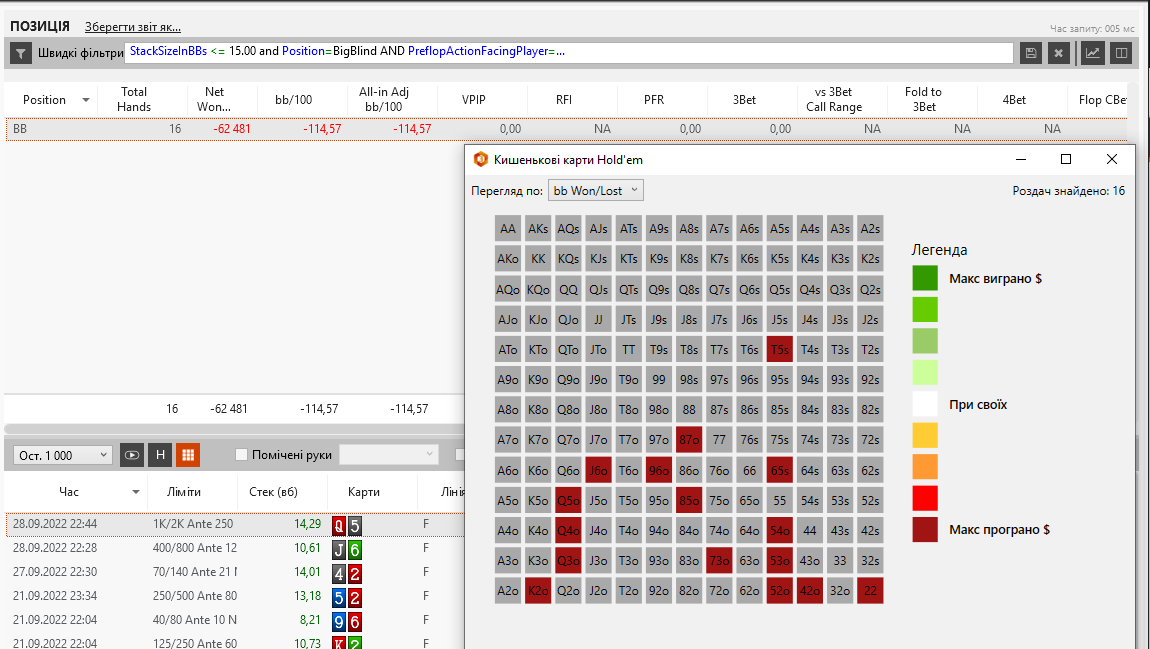Image resolution: width=1150 pixels, height=649 pixels.
Task: Sort by the 'Стек (вб)' column header
Action: 274,492
